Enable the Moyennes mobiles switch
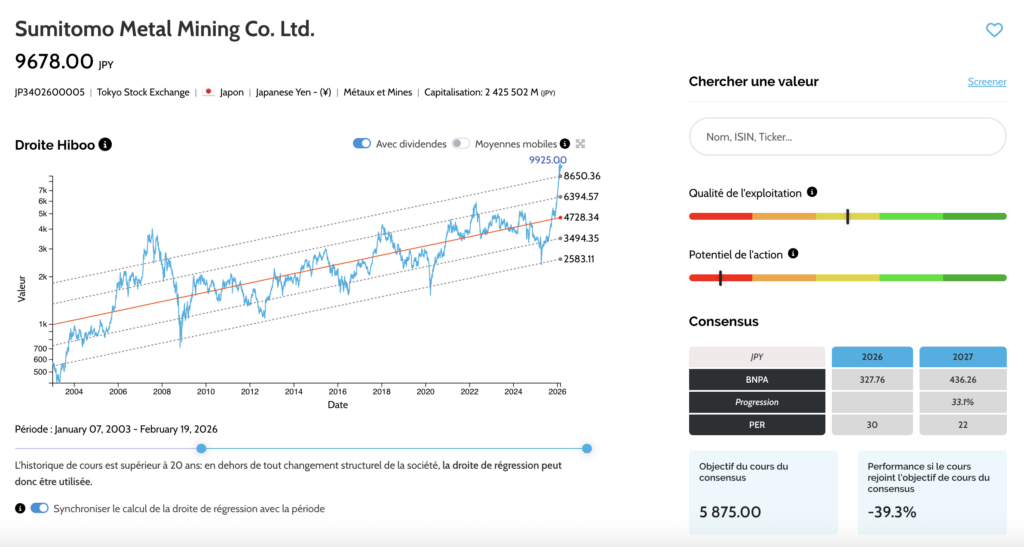 [x=460, y=144]
